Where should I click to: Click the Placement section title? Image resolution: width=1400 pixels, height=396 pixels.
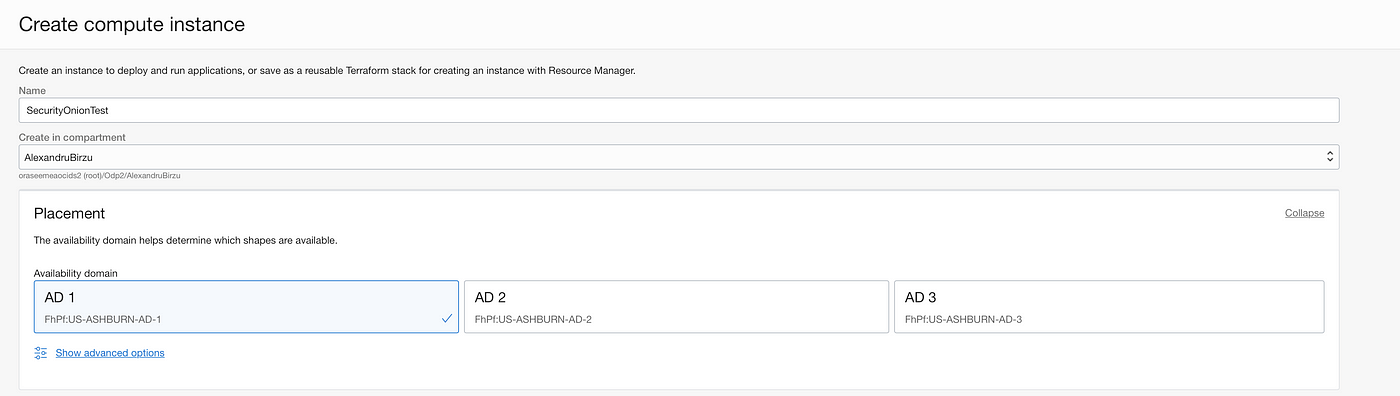click(x=69, y=214)
